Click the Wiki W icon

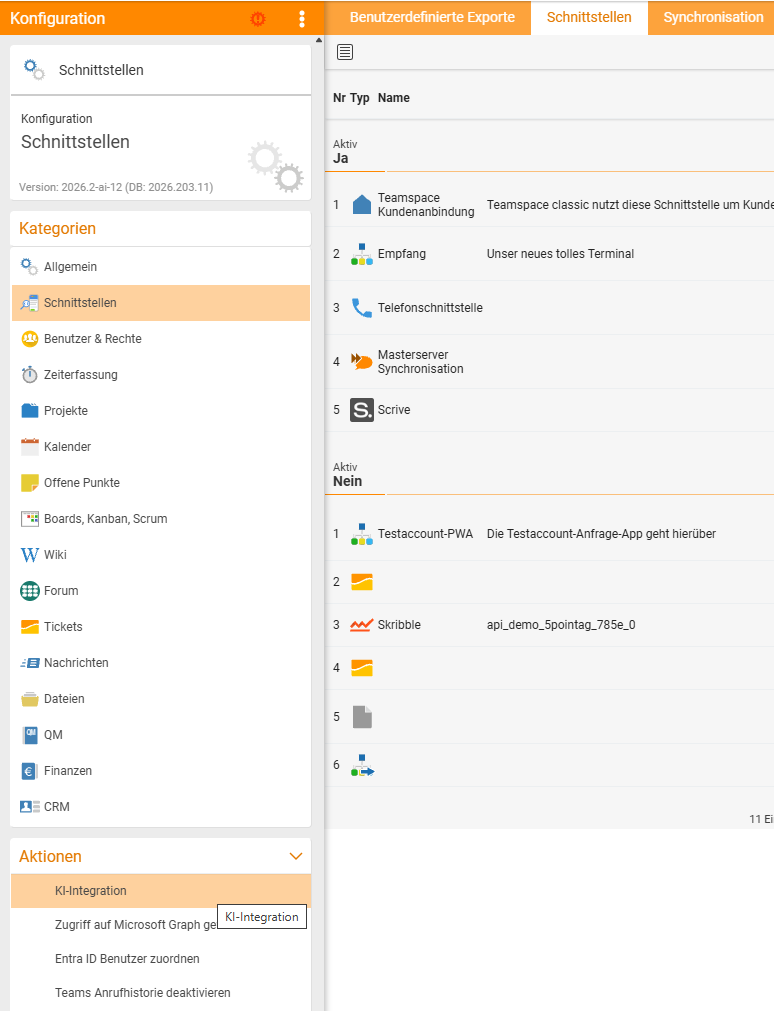[x=30, y=555]
